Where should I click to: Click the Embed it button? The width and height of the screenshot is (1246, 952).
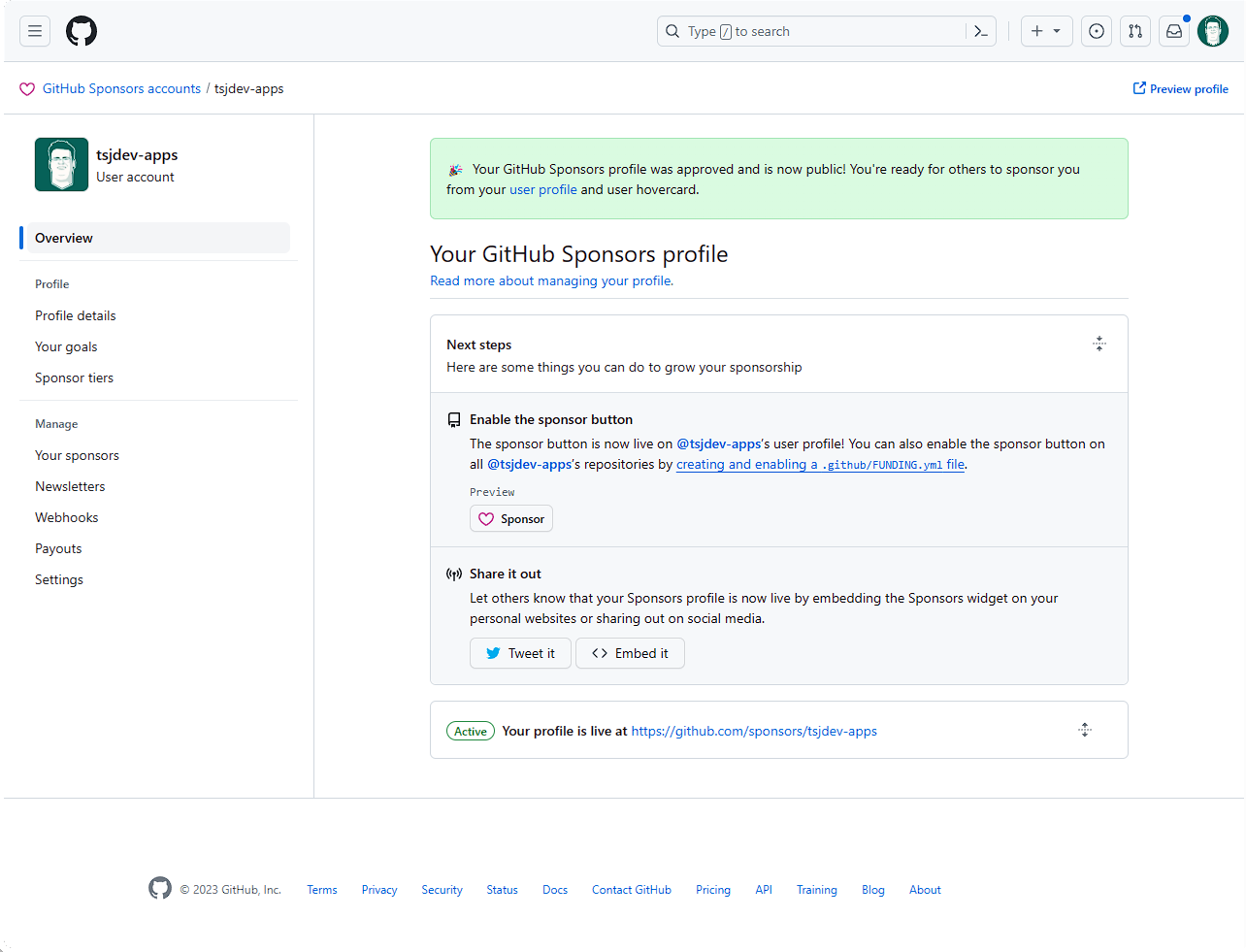(x=630, y=653)
